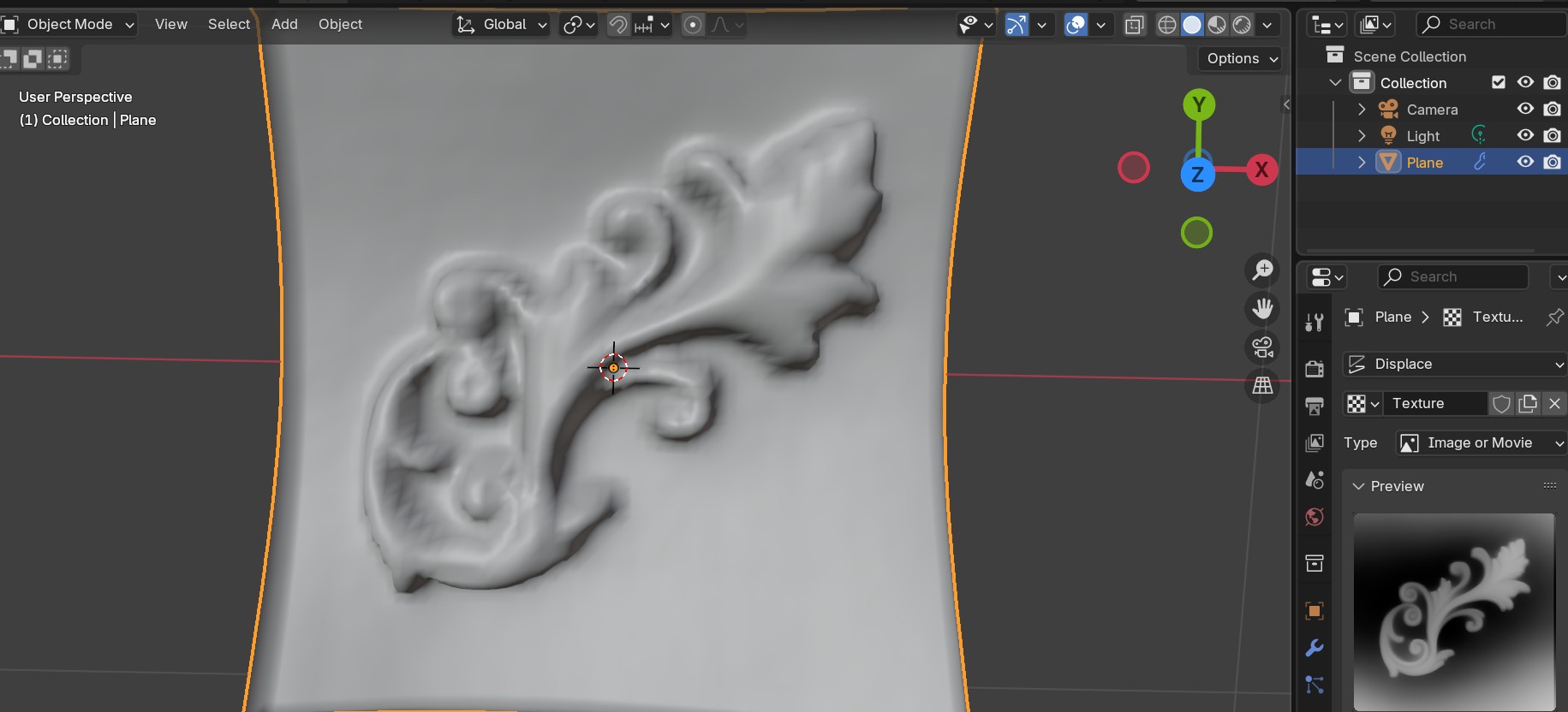Enable wireframe viewport shading
This screenshot has width=1568, height=712.
(x=1166, y=25)
